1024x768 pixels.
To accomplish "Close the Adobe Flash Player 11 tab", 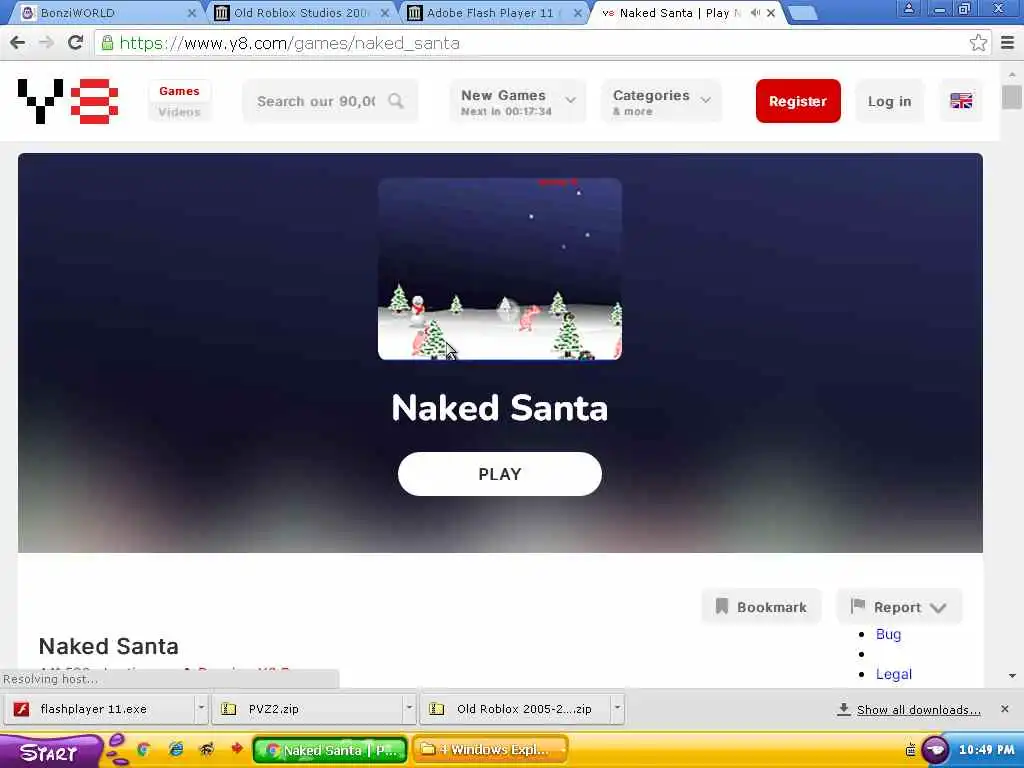I will coord(577,12).
